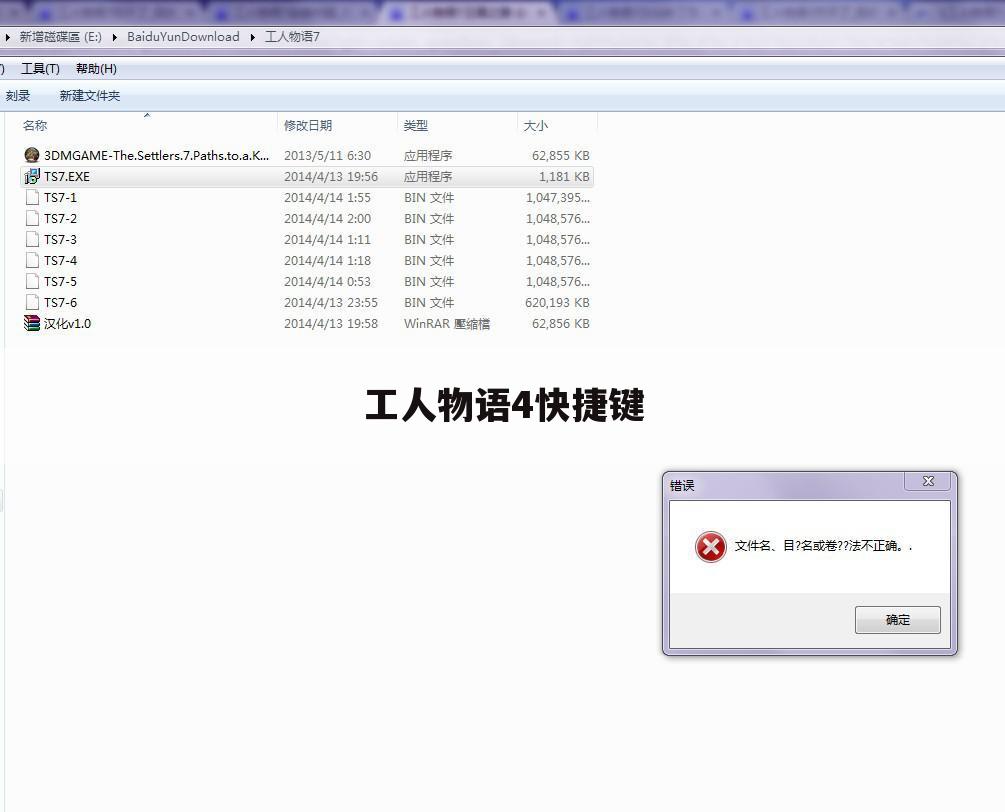The height and width of the screenshot is (812, 1005).
Task: Click size value 62,855 KB
Action: (x=561, y=155)
